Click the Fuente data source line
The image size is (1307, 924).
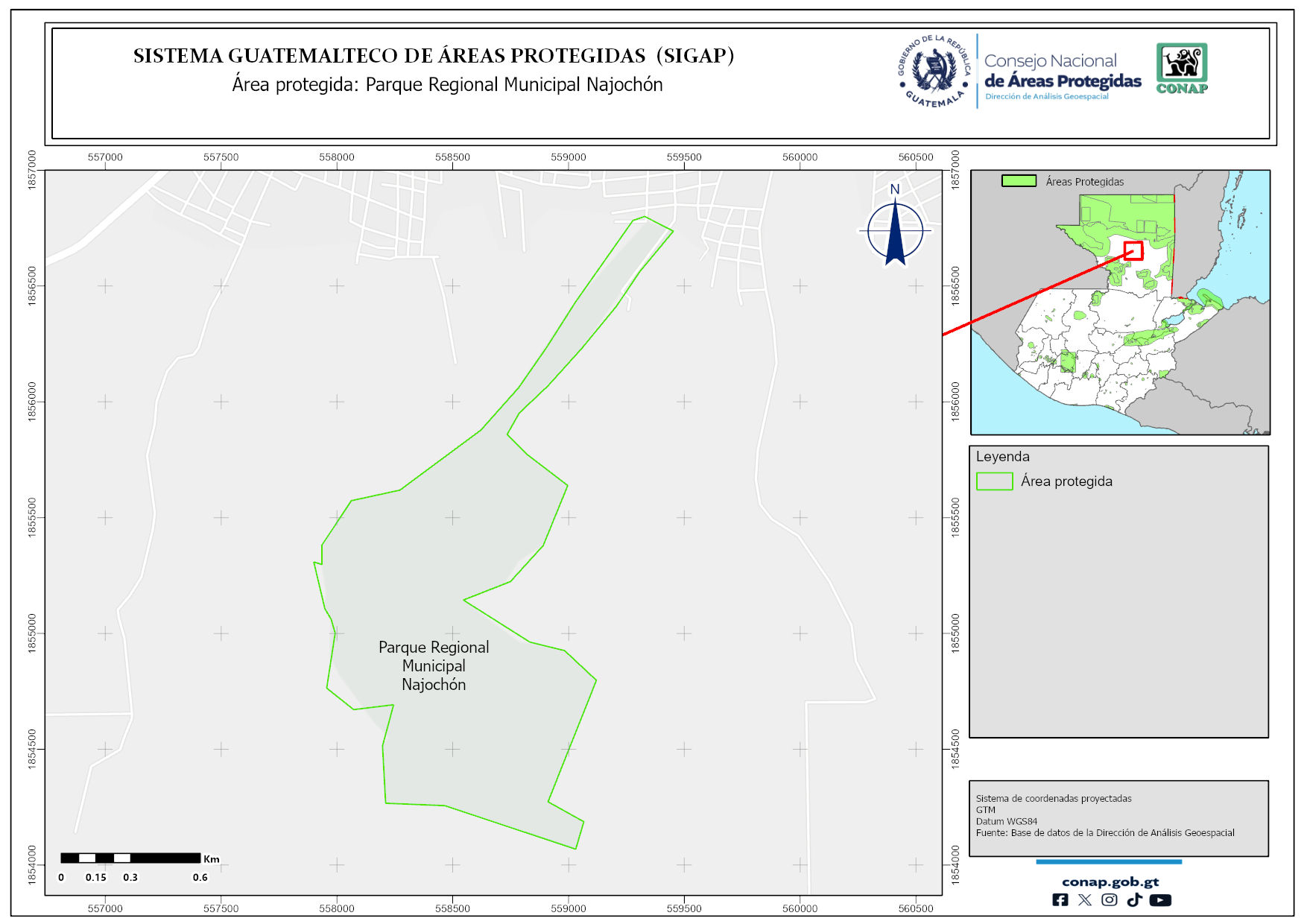pyautogui.click(x=1104, y=832)
